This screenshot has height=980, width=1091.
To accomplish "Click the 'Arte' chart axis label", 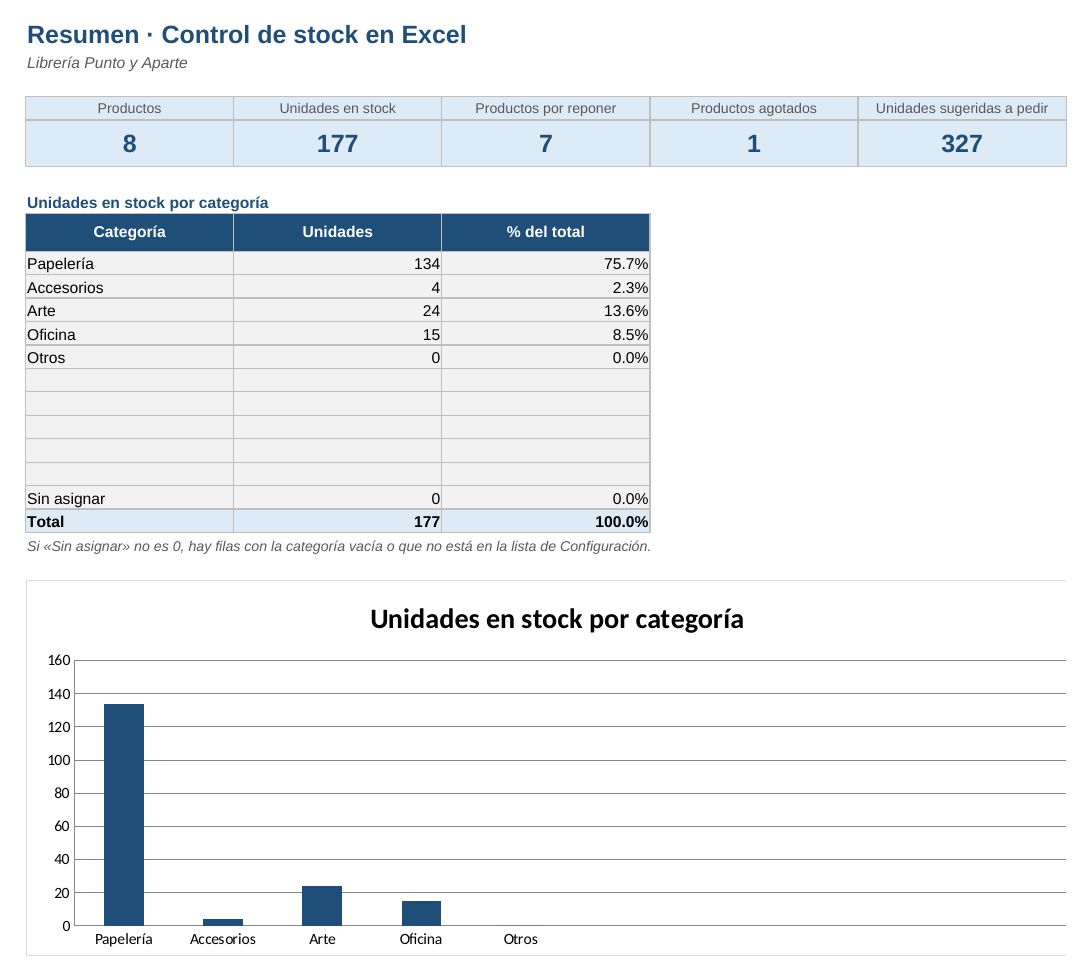I will 322,939.
